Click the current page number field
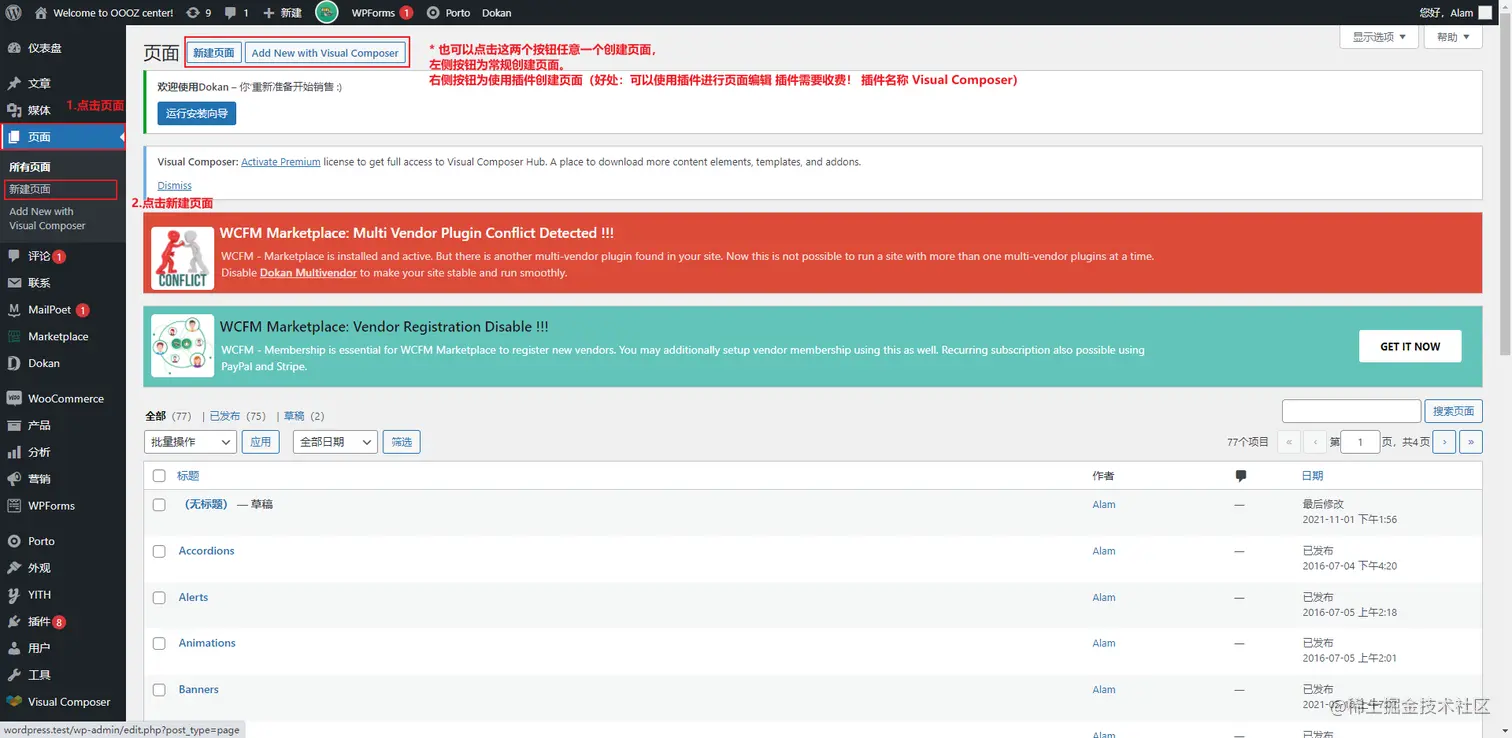This screenshot has width=1512, height=738. (1360, 442)
